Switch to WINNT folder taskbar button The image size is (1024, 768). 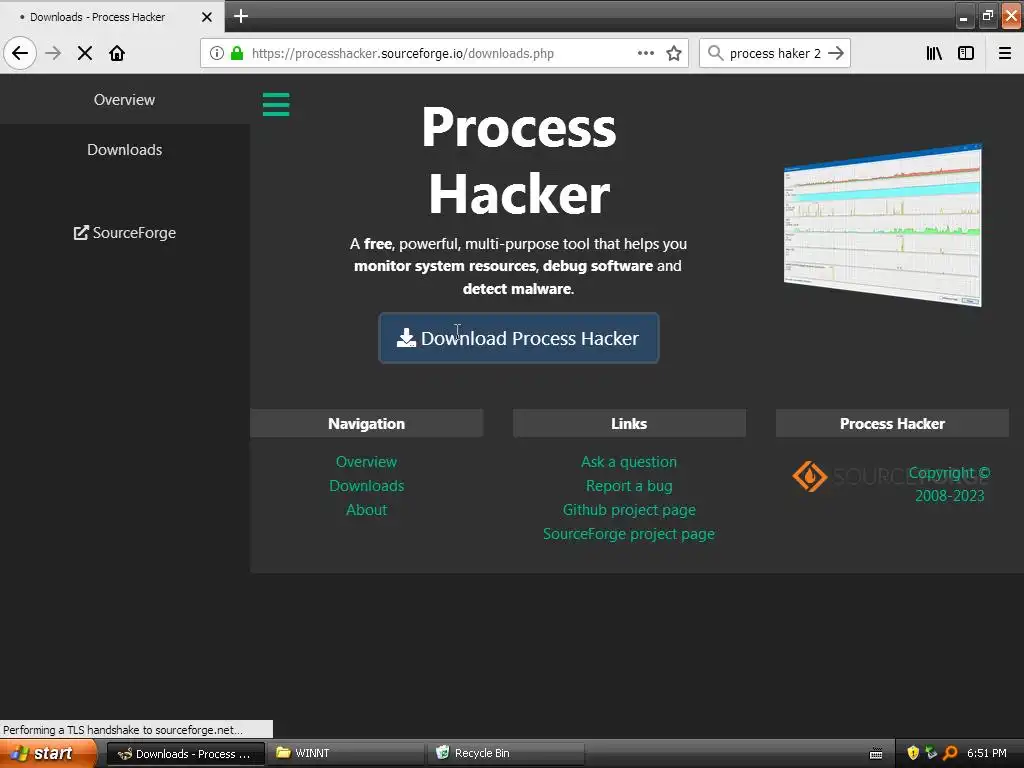[x=348, y=753]
